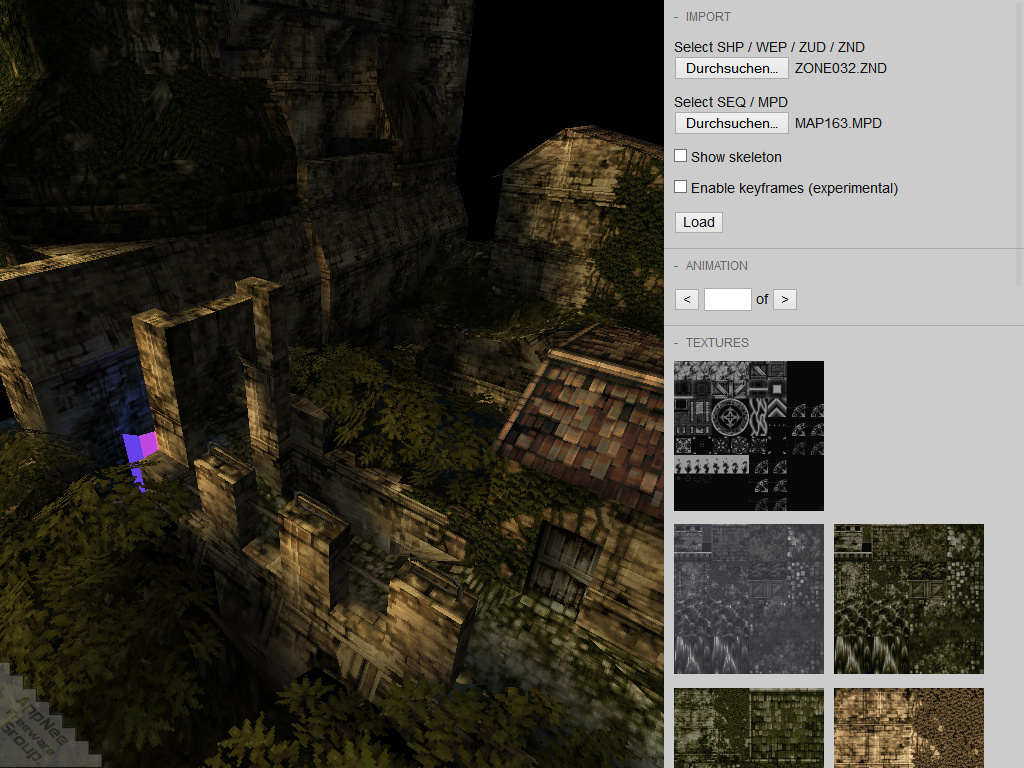Click the MAP163.MPD file name
This screenshot has width=1024, height=768.
[838, 123]
